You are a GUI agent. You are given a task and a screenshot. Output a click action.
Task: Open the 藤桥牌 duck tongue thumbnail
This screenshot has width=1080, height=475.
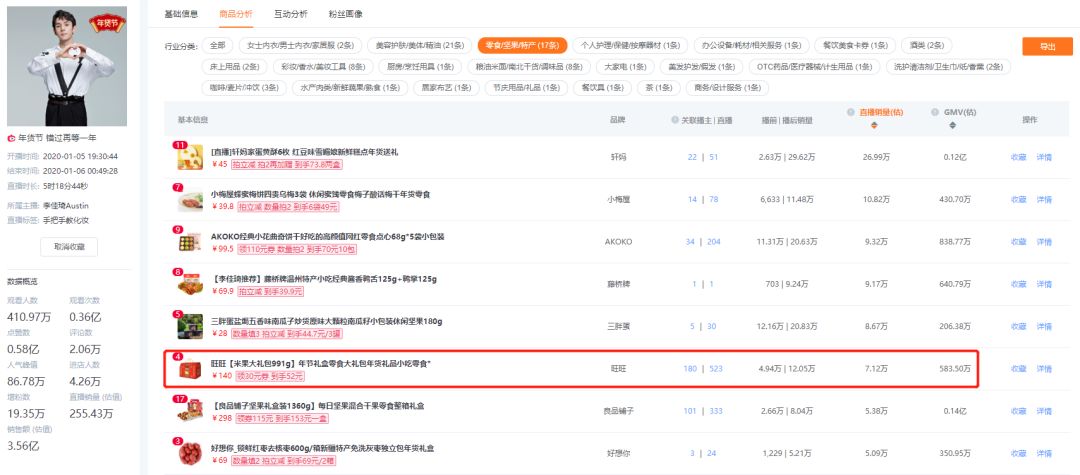click(x=190, y=285)
